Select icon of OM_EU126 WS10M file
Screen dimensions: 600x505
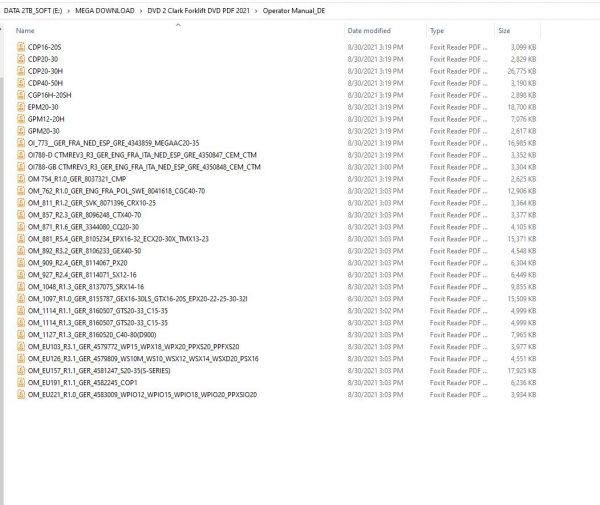click(21, 358)
